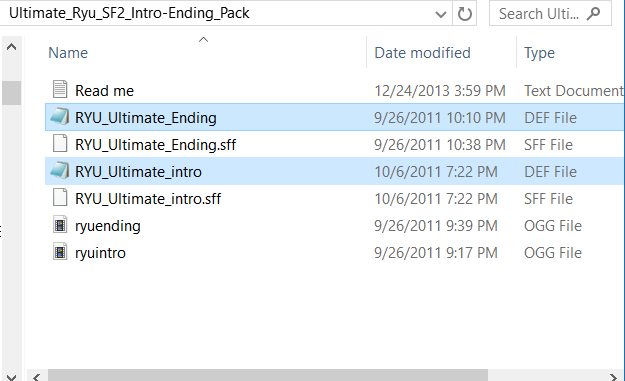Screen dimensions: 625x381
Task: Expand the address bar history dropdown
Action: pyautogui.click(x=440, y=15)
